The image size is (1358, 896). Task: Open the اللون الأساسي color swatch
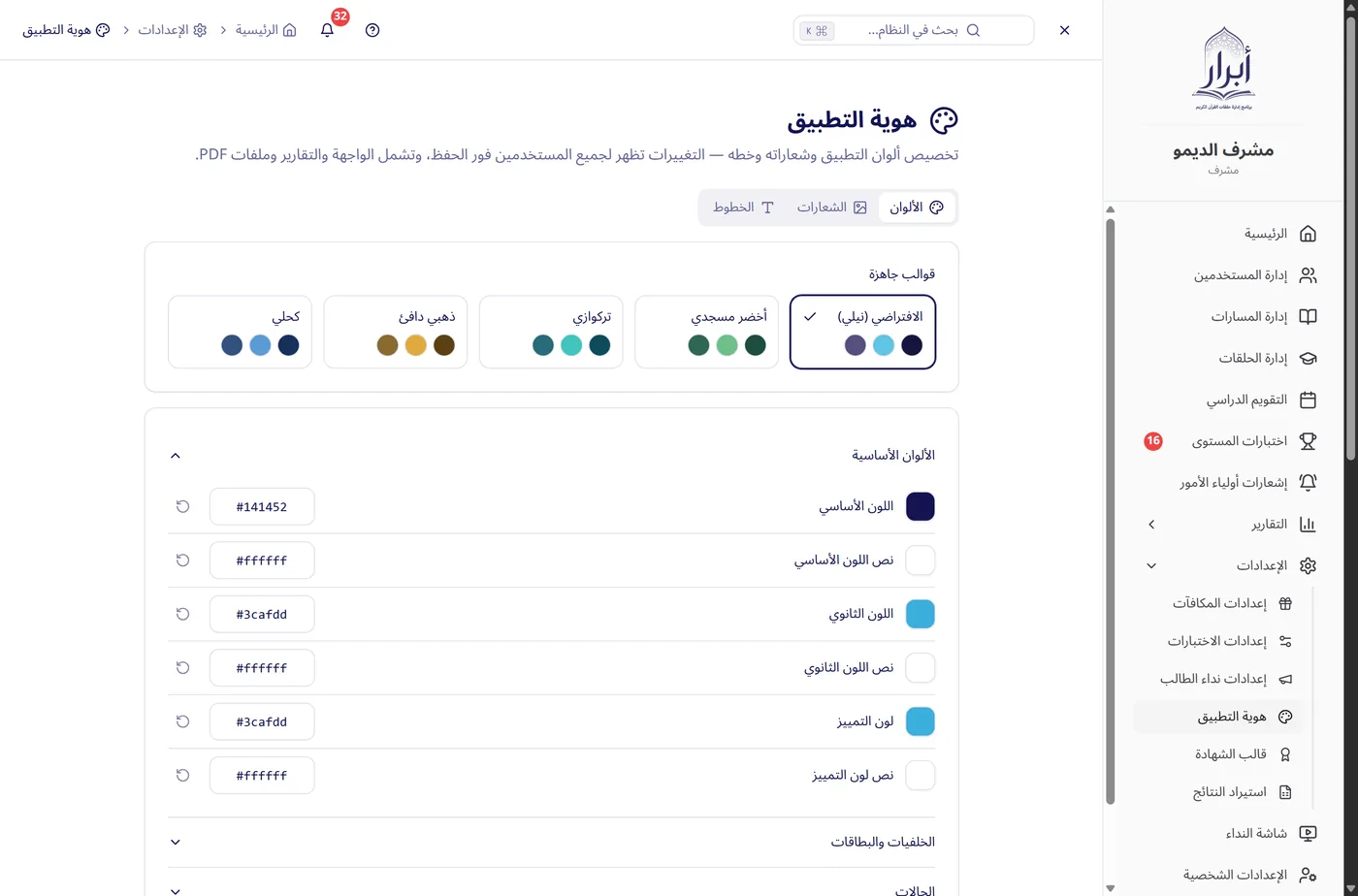(921, 506)
